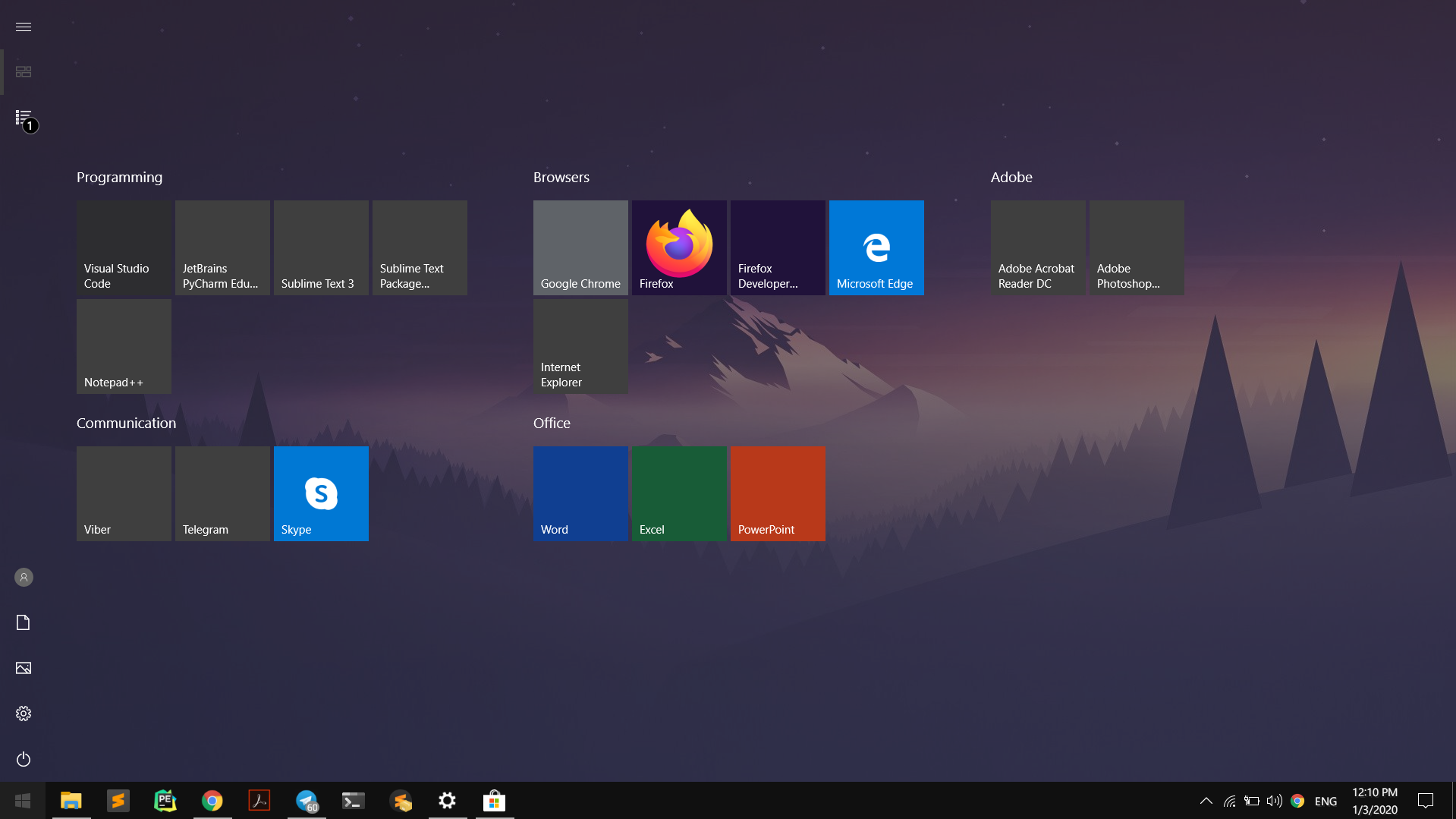Select the pinned tiles view icon
Screen dimensions: 1456x819
(x=24, y=72)
